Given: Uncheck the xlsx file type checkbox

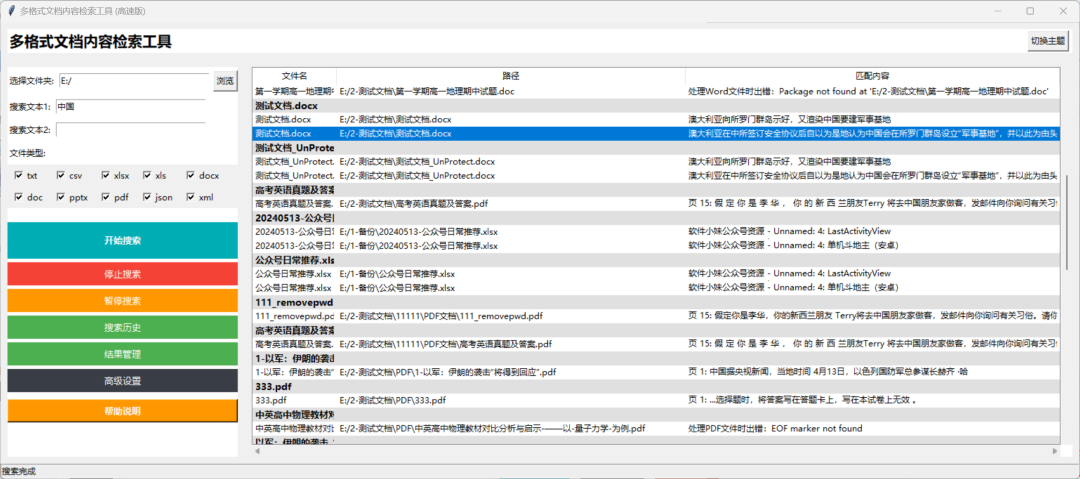Looking at the screenshot, I should click(105, 175).
